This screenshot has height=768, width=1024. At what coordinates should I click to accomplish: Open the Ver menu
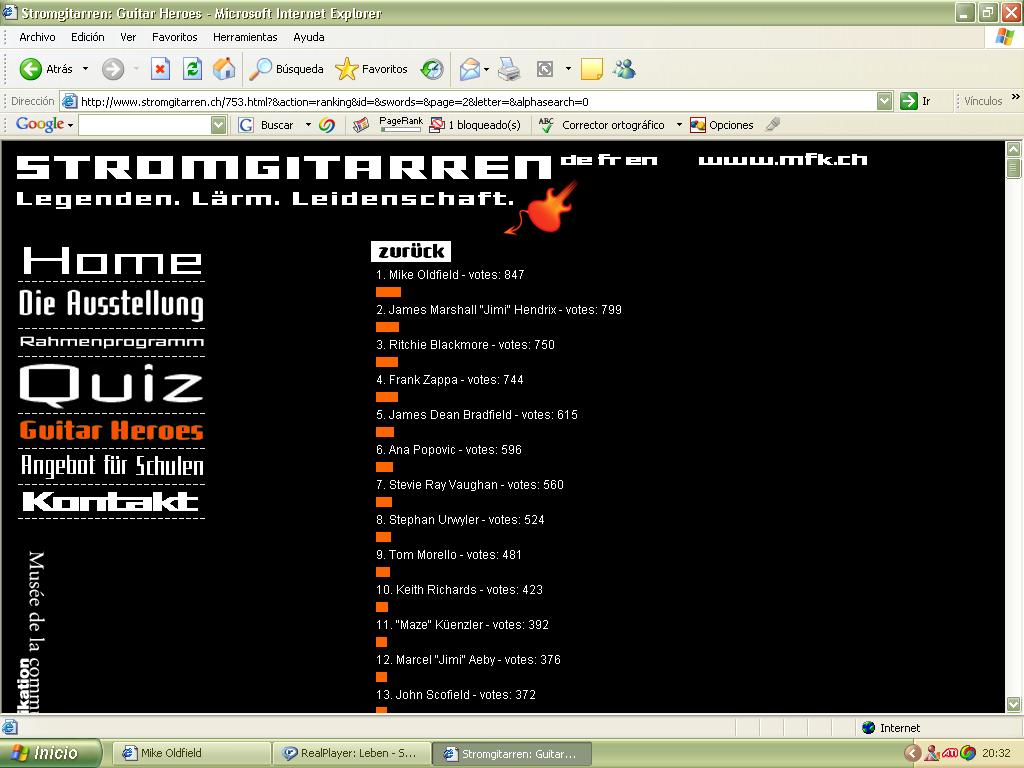[x=128, y=37]
